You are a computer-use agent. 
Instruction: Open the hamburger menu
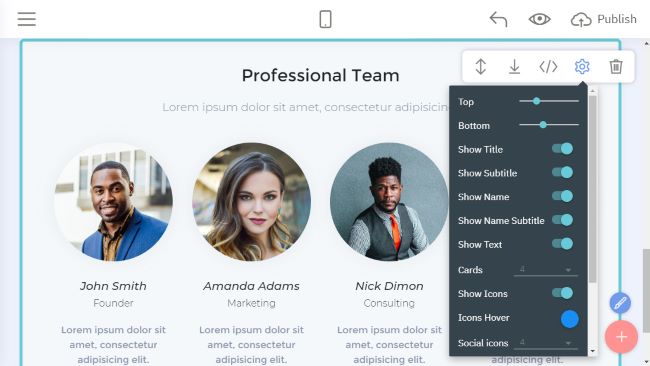tap(27, 19)
